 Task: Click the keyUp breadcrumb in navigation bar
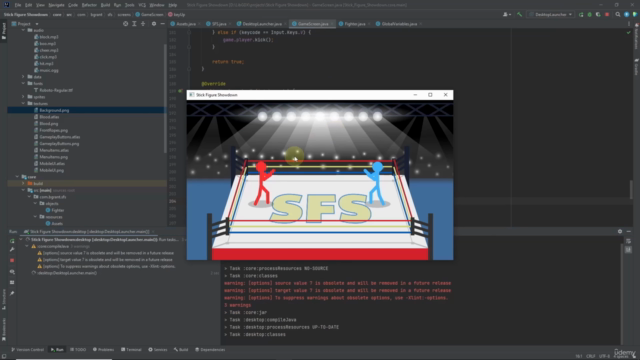tap(177, 14)
